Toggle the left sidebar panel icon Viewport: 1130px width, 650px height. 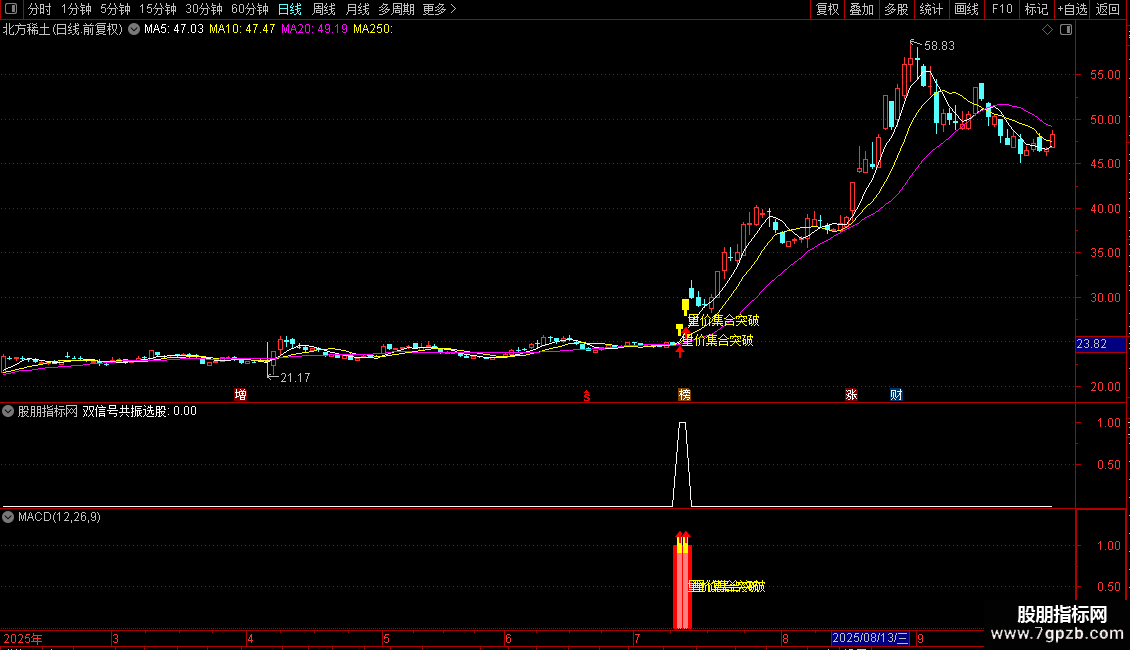[x=11, y=9]
